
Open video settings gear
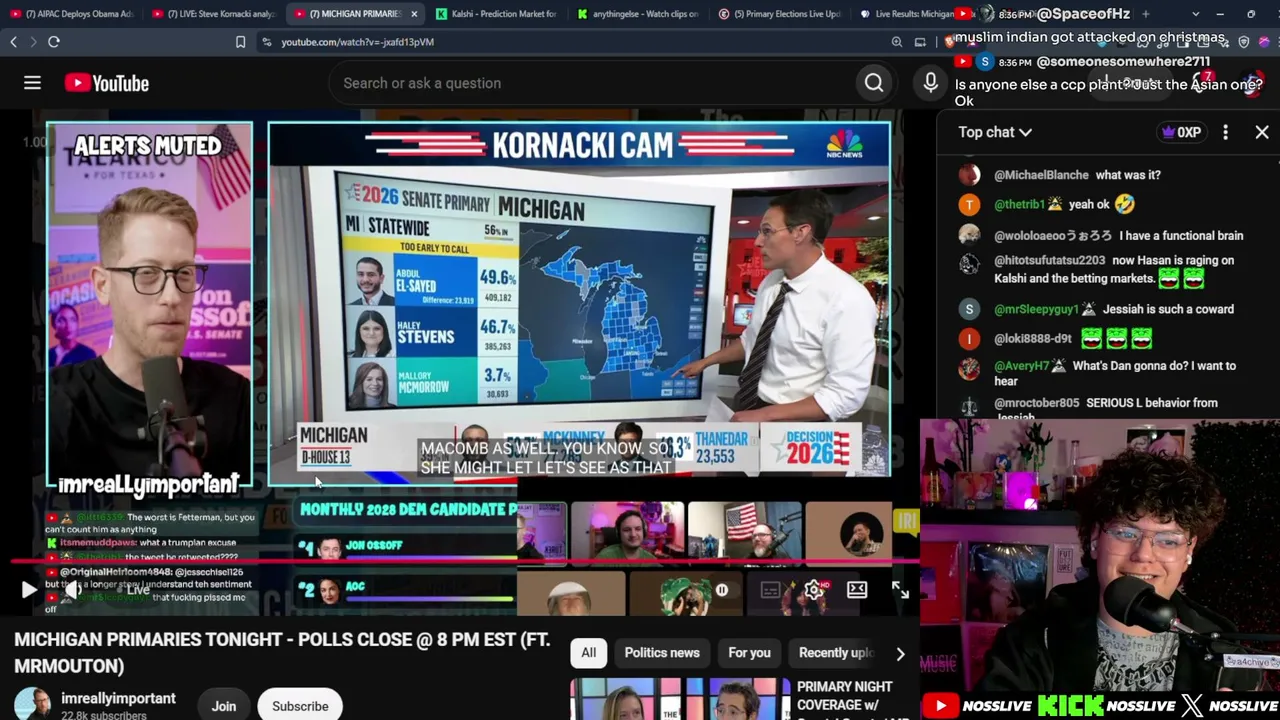coord(814,590)
